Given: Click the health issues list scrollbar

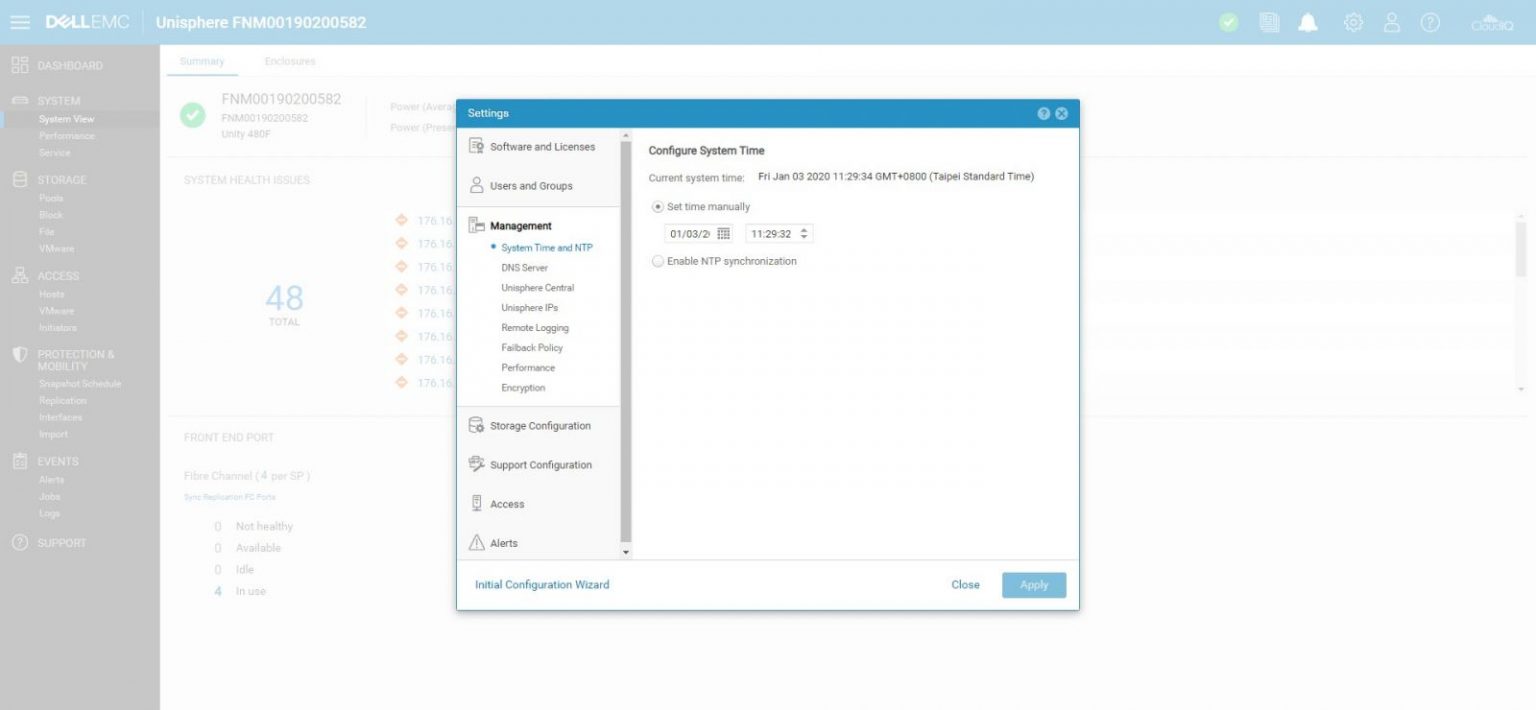Looking at the screenshot, I should (x=1521, y=250).
